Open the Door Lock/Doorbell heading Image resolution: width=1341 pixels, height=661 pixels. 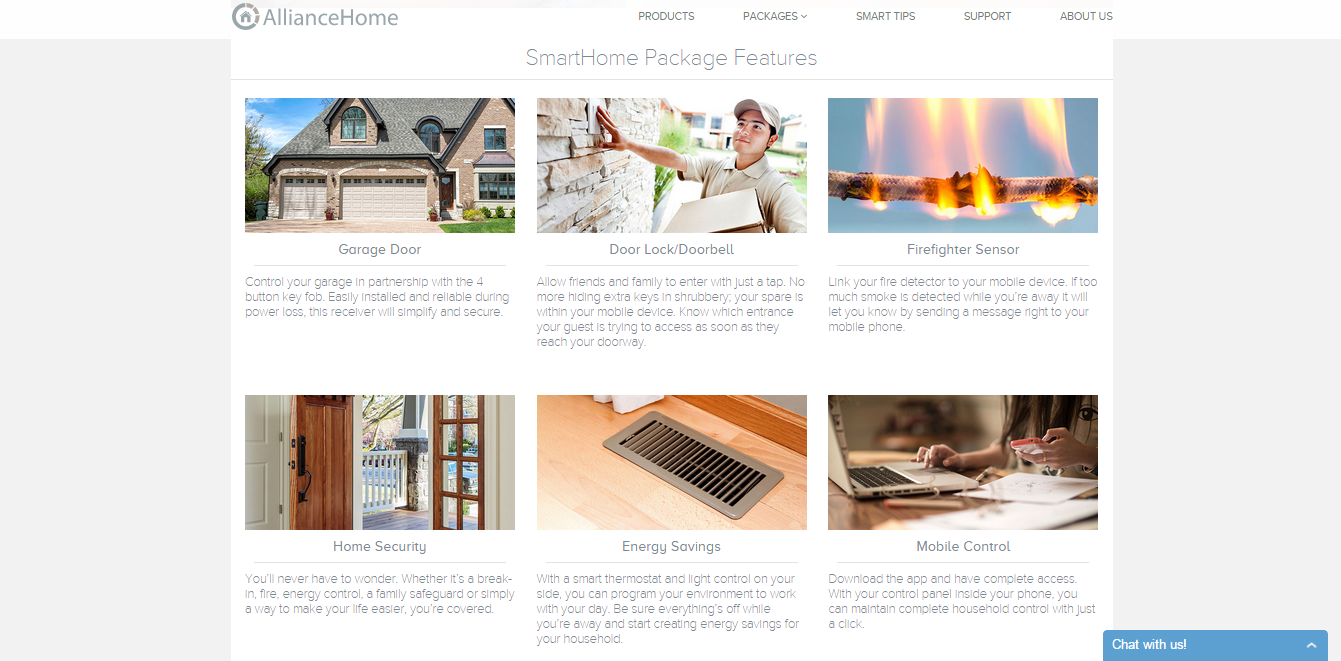tap(672, 249)
